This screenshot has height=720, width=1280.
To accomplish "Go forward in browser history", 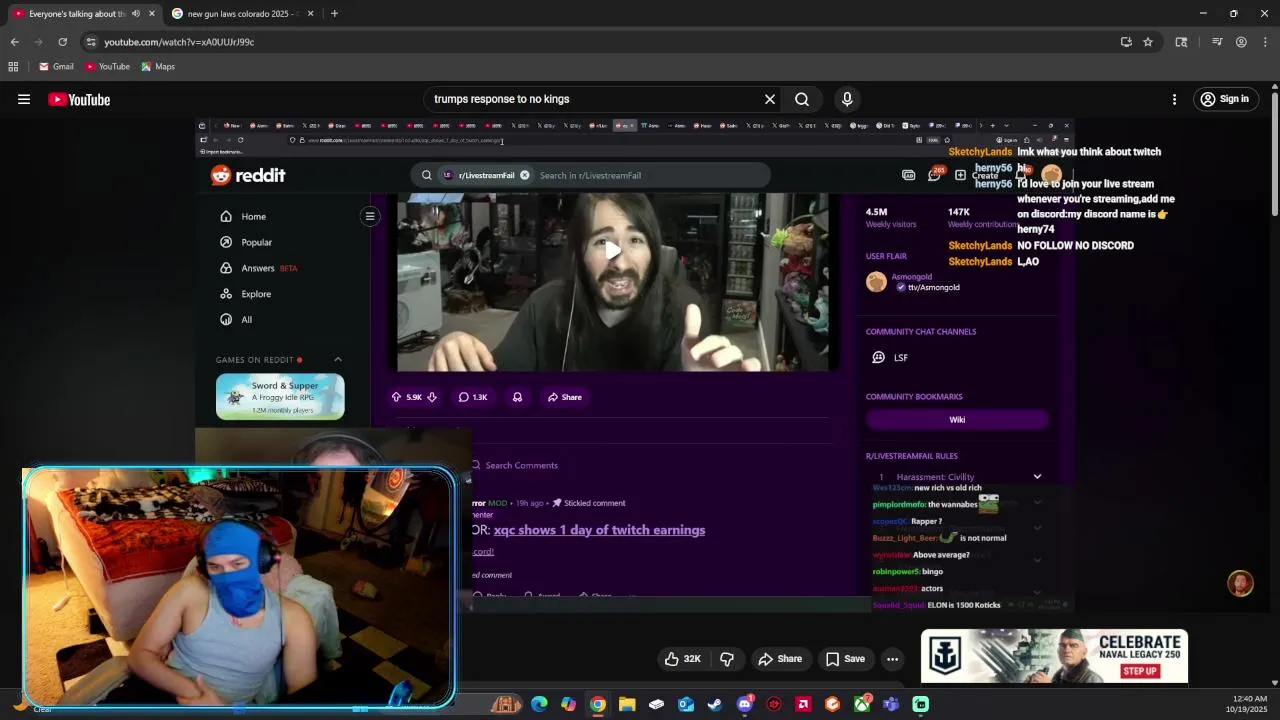I will tap(38, 42).
